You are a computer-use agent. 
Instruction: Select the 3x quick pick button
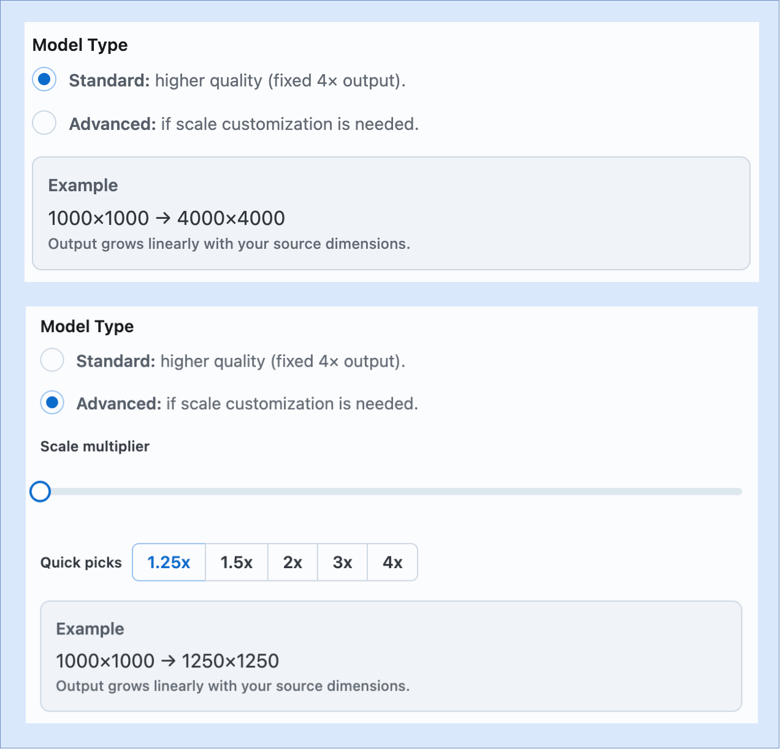click(342, 562)
